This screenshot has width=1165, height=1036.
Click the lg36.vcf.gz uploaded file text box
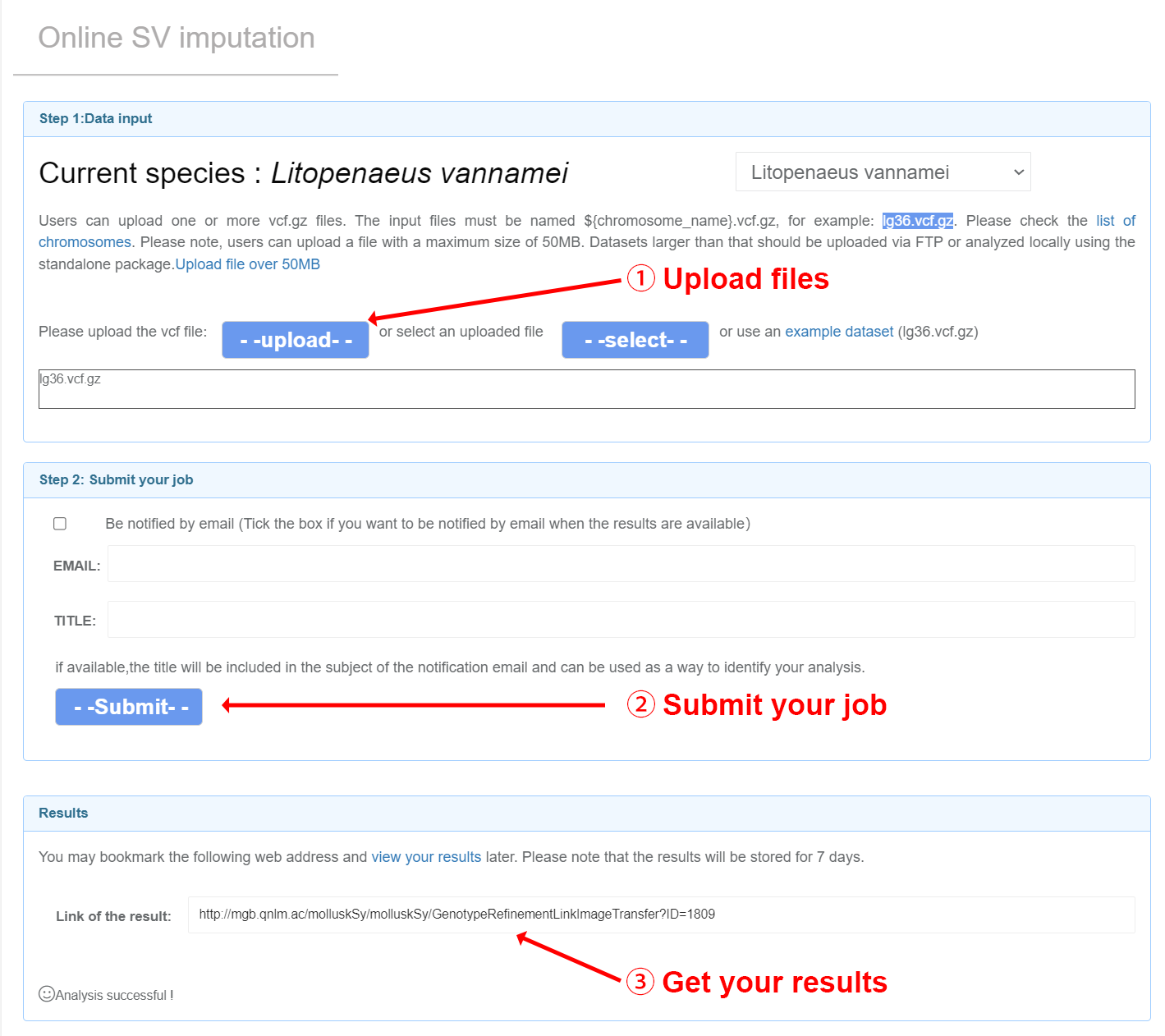pyautogui.click(x=586, y=389)
